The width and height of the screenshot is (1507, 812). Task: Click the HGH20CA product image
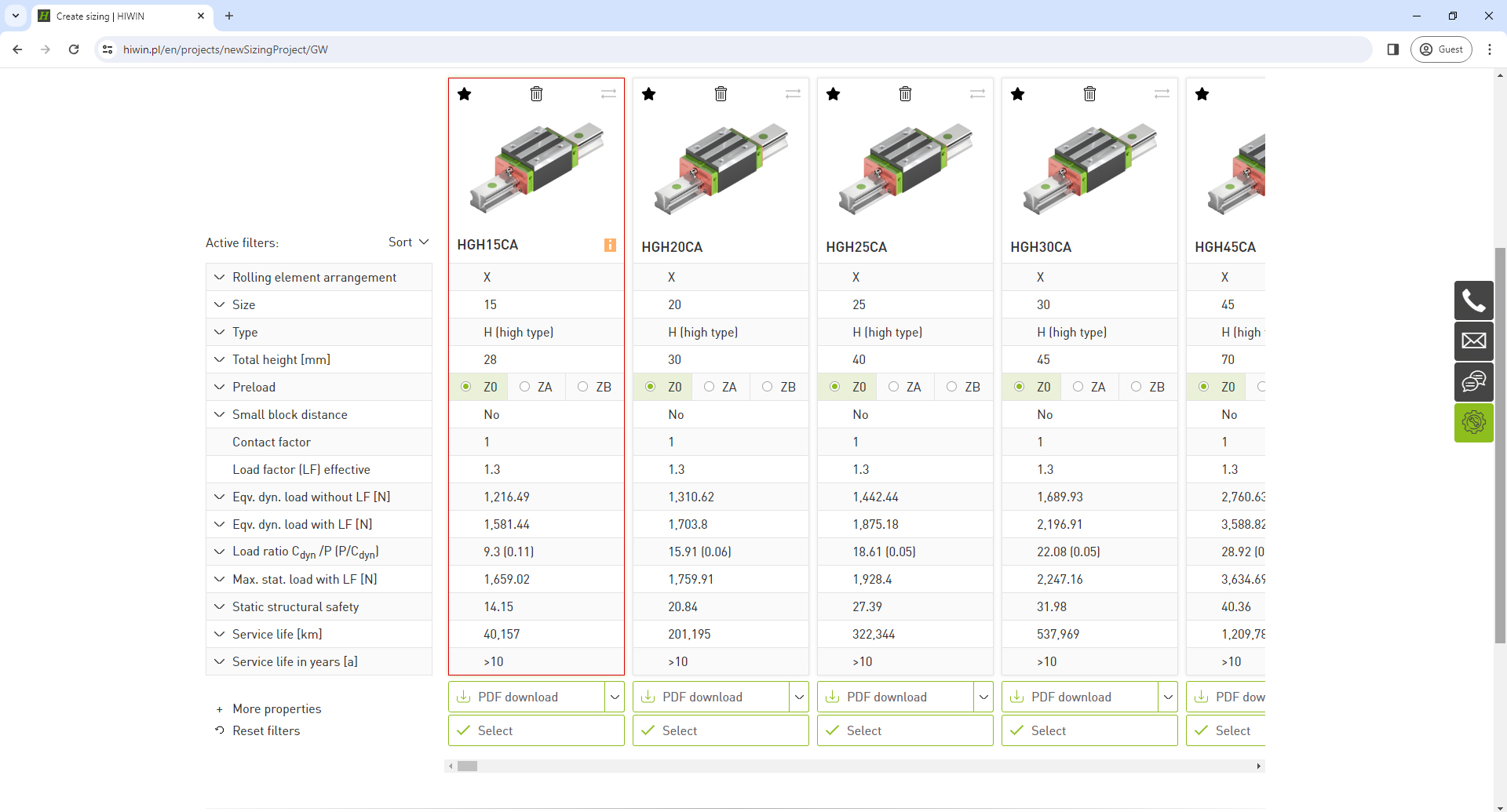721,168
